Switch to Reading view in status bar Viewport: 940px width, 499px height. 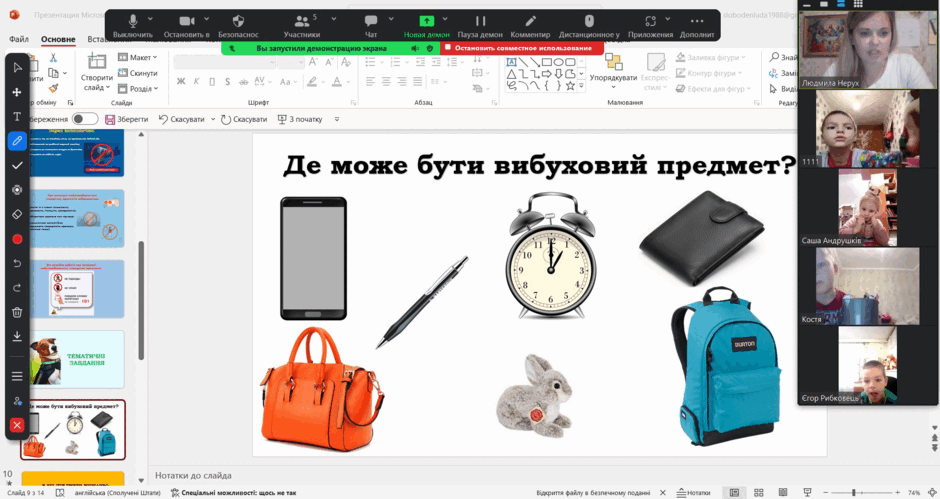783,492
